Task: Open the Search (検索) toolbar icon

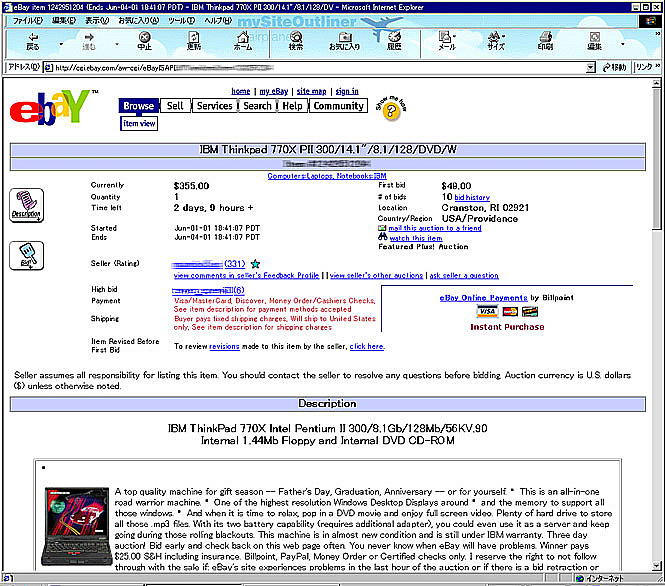Action: pos(296,42)
